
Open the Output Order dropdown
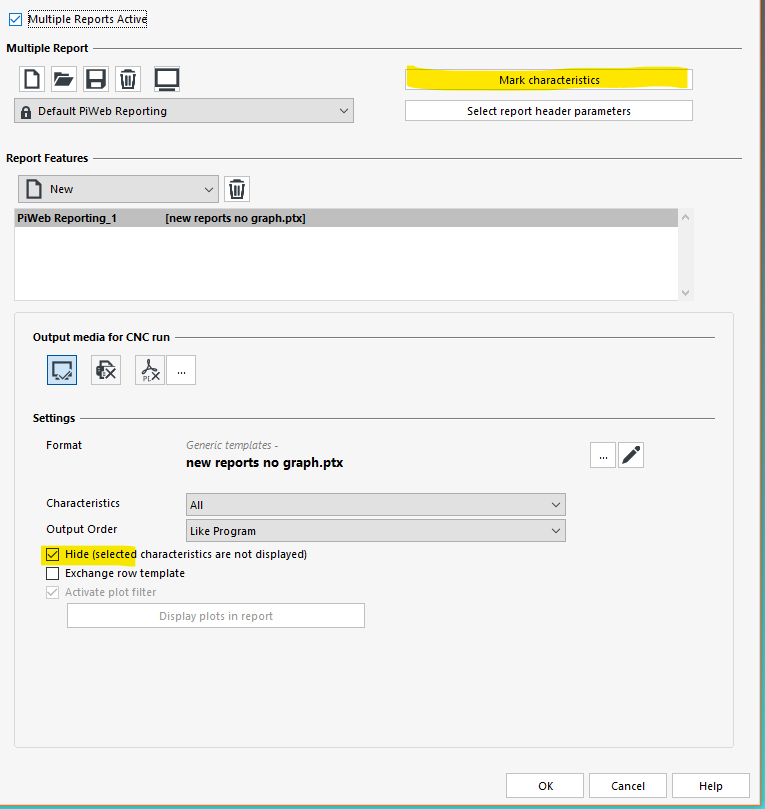point(375,530)
